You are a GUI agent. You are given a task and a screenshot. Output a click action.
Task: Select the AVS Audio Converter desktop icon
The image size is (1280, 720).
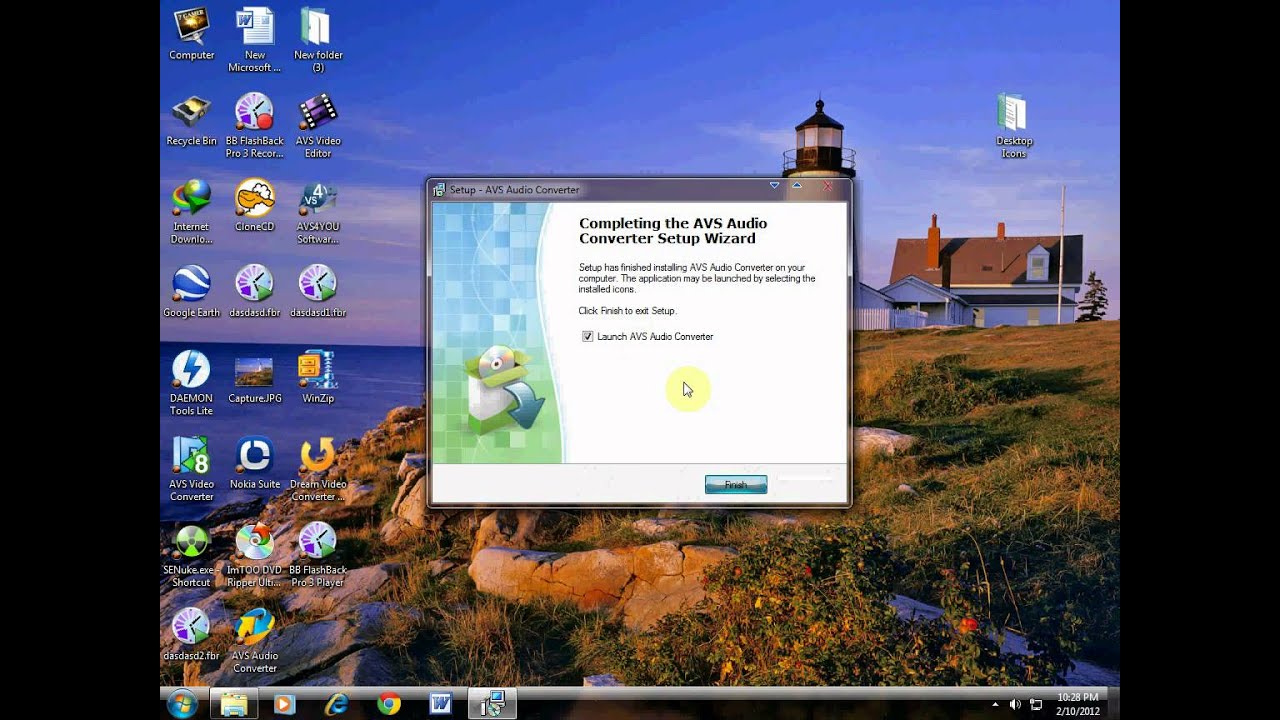[255, 641]
